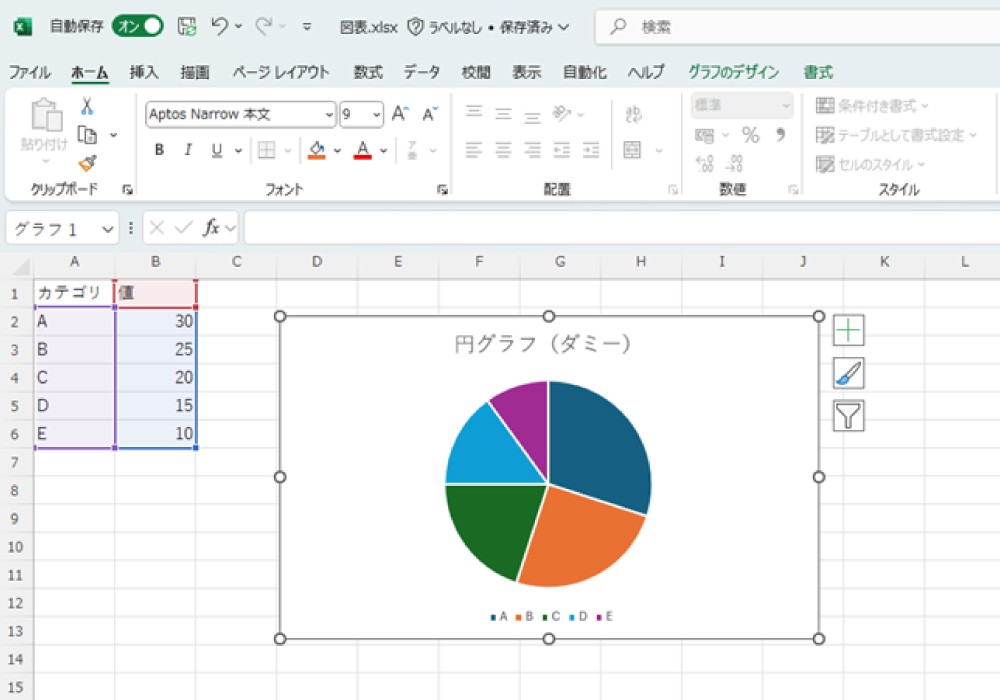
Task: Click the wrap text icon
Action: [x=633, y=114]
